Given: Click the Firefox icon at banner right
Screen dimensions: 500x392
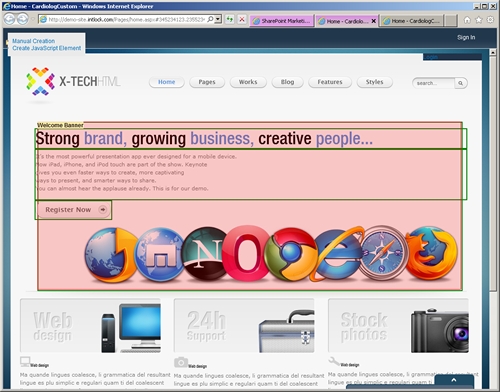Looking at the screenshot, I should click(431, 253).
